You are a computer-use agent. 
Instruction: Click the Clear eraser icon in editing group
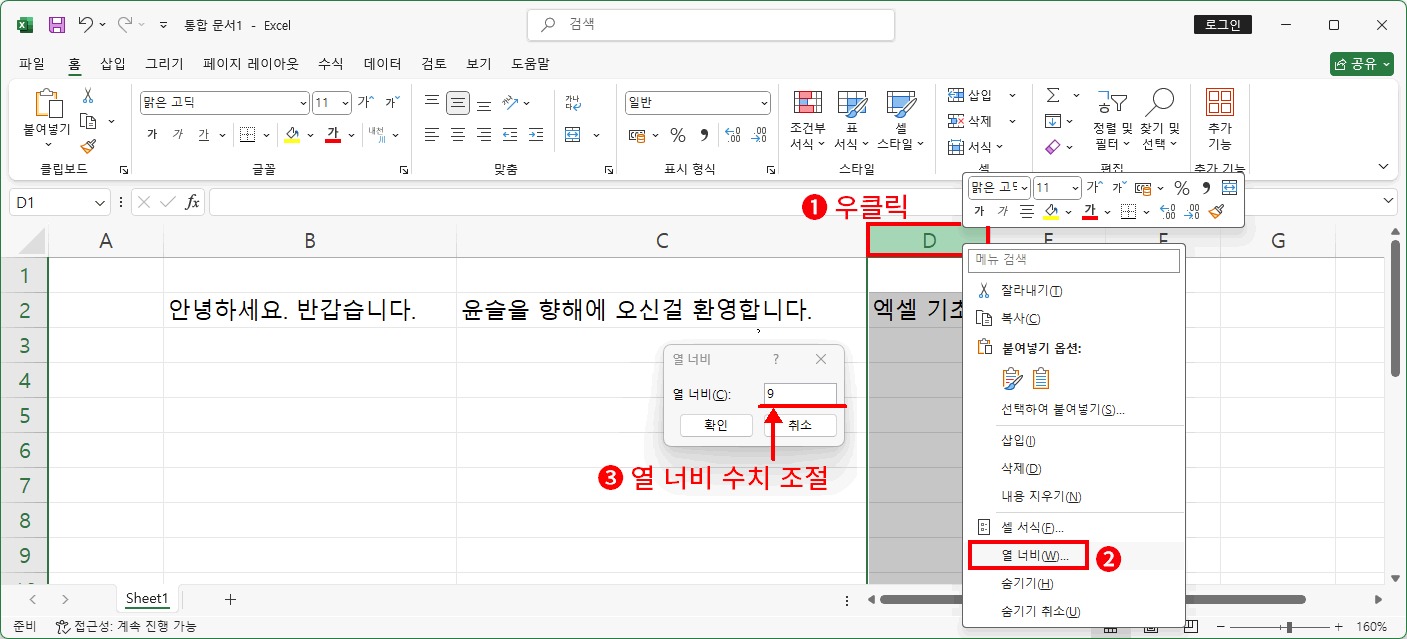(1053, 147)
